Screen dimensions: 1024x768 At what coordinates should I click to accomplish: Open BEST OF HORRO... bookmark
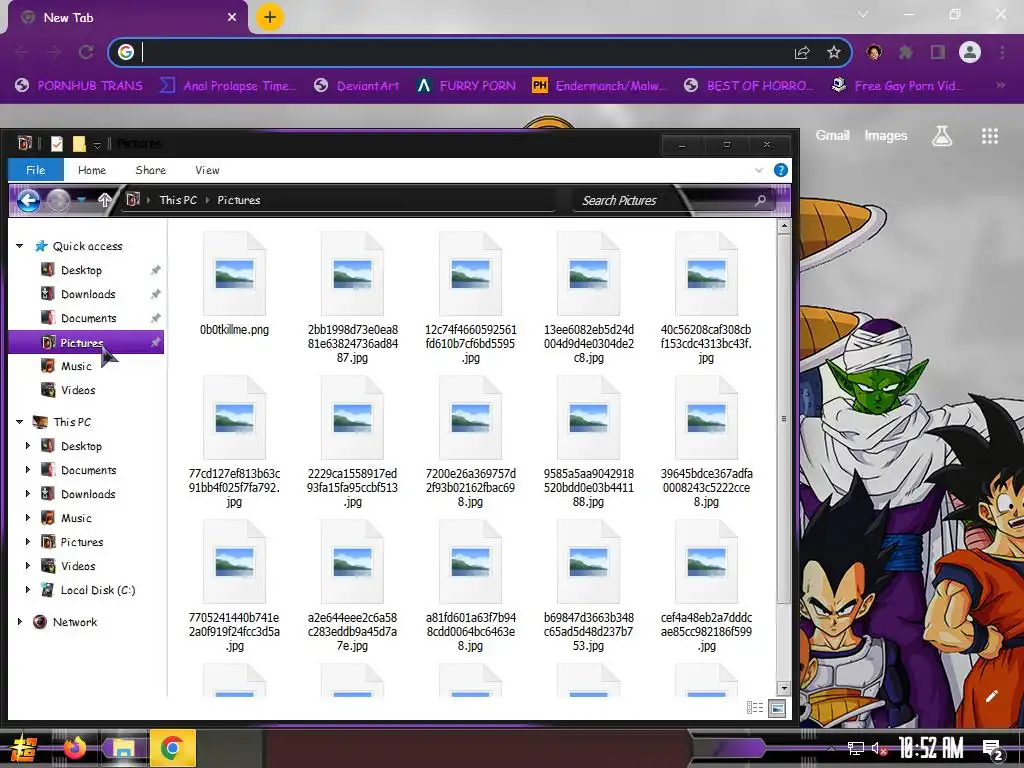(749, 86)
